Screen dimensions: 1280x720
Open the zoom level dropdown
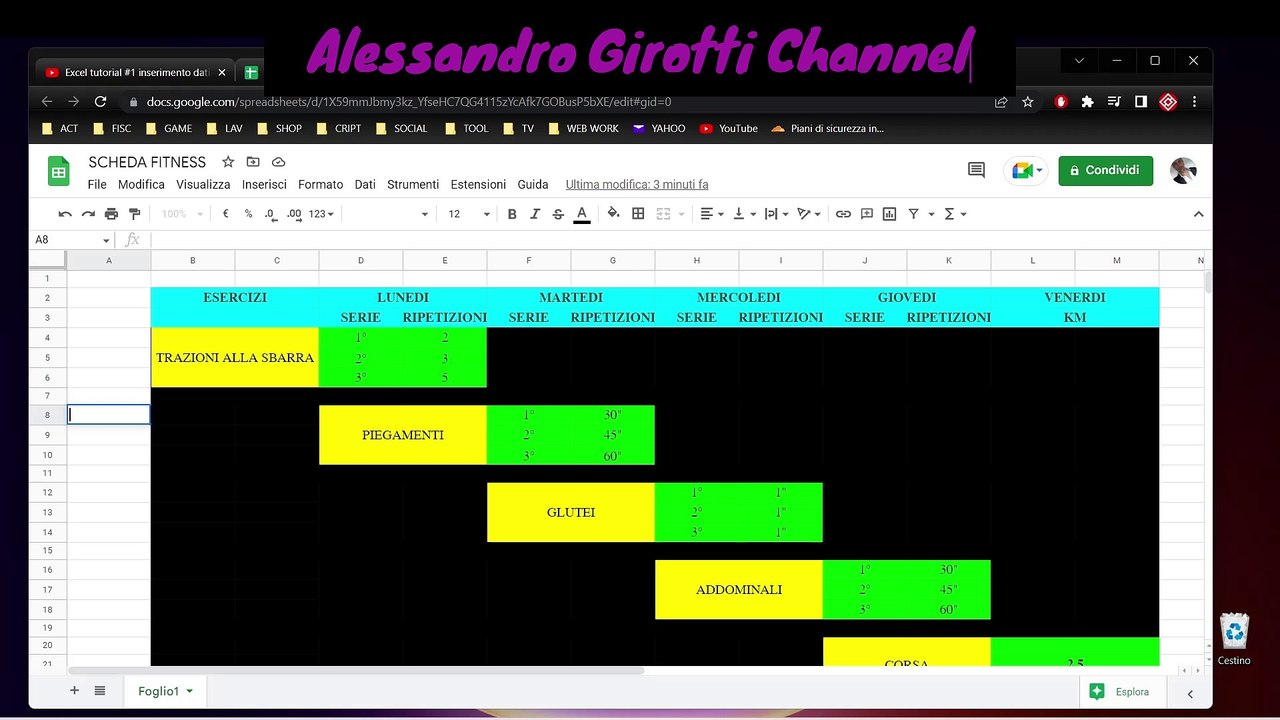point(182,214)
